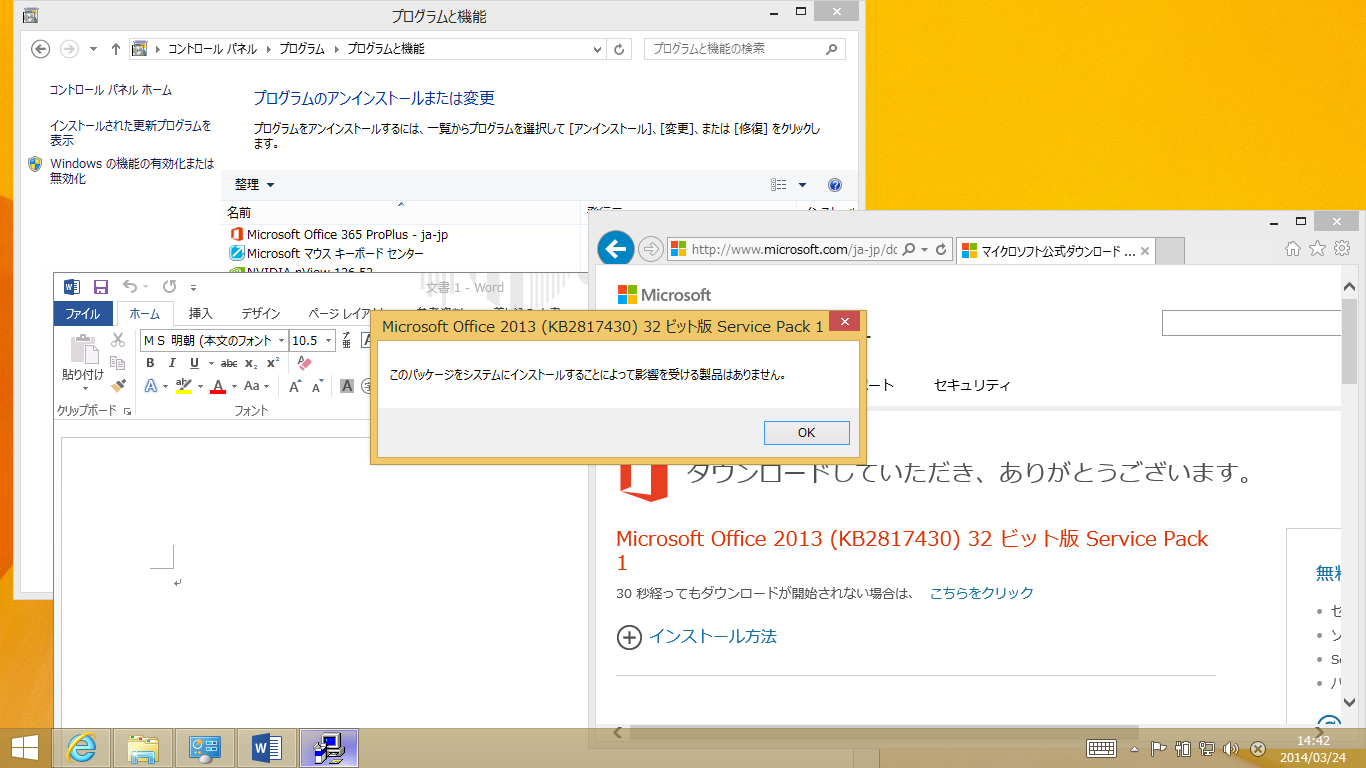This screenshot has height=768, width=1366.
Task: Click the Shrink Font icon
Action: (317, 386)
